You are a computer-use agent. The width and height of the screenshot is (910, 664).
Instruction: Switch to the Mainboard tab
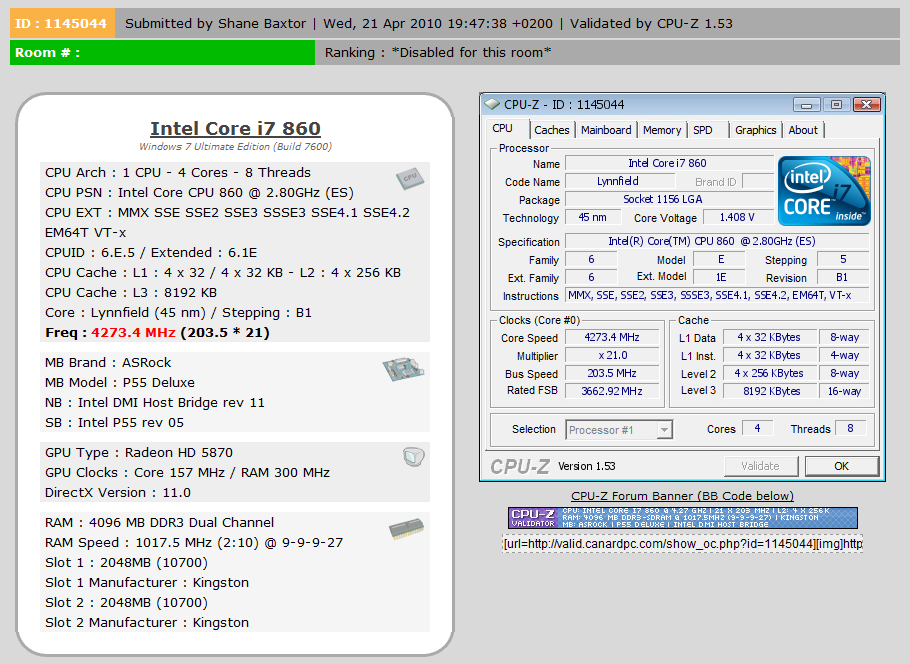[606, 130]
